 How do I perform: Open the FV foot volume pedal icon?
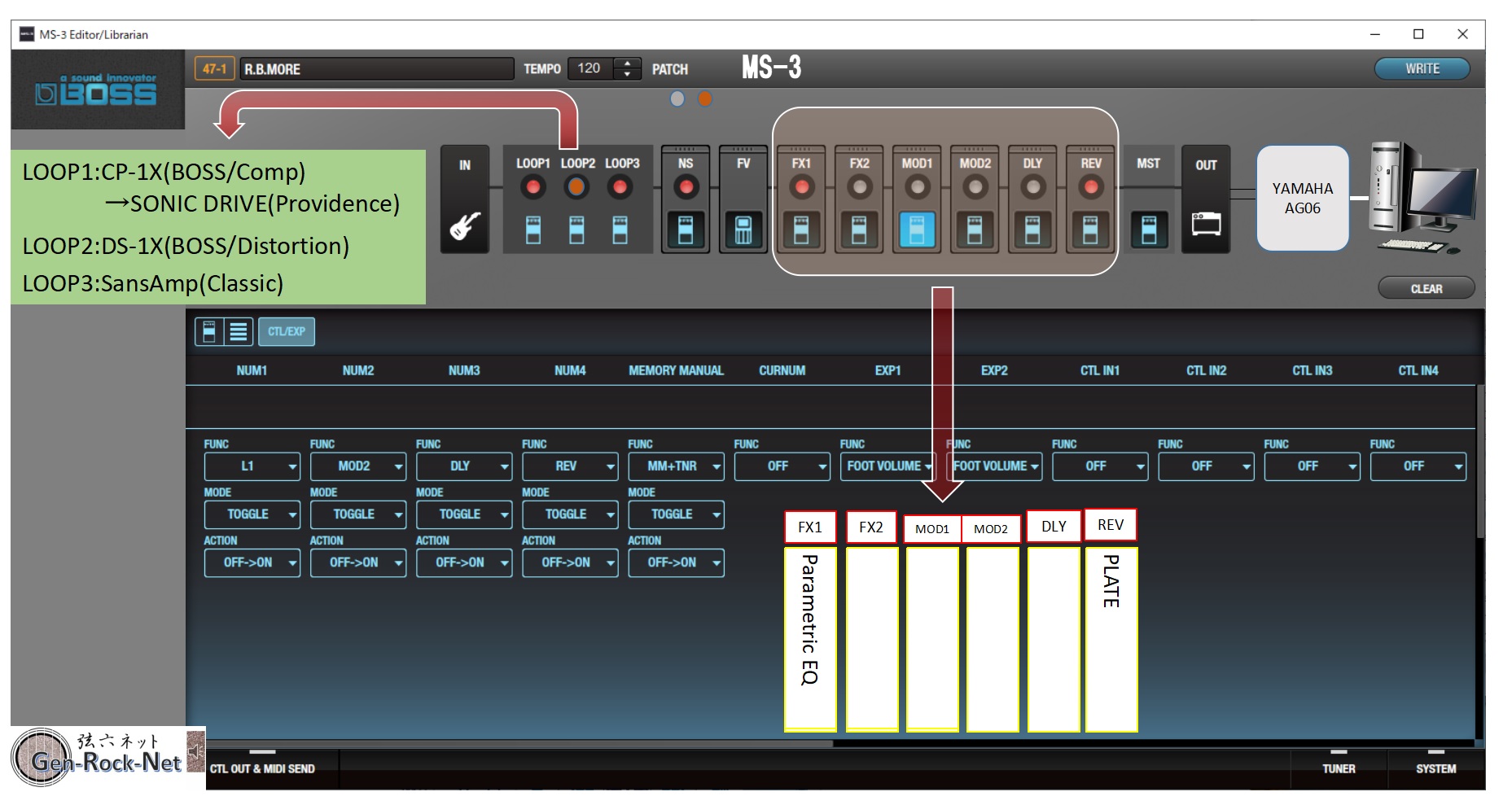[x=743, y=230]
